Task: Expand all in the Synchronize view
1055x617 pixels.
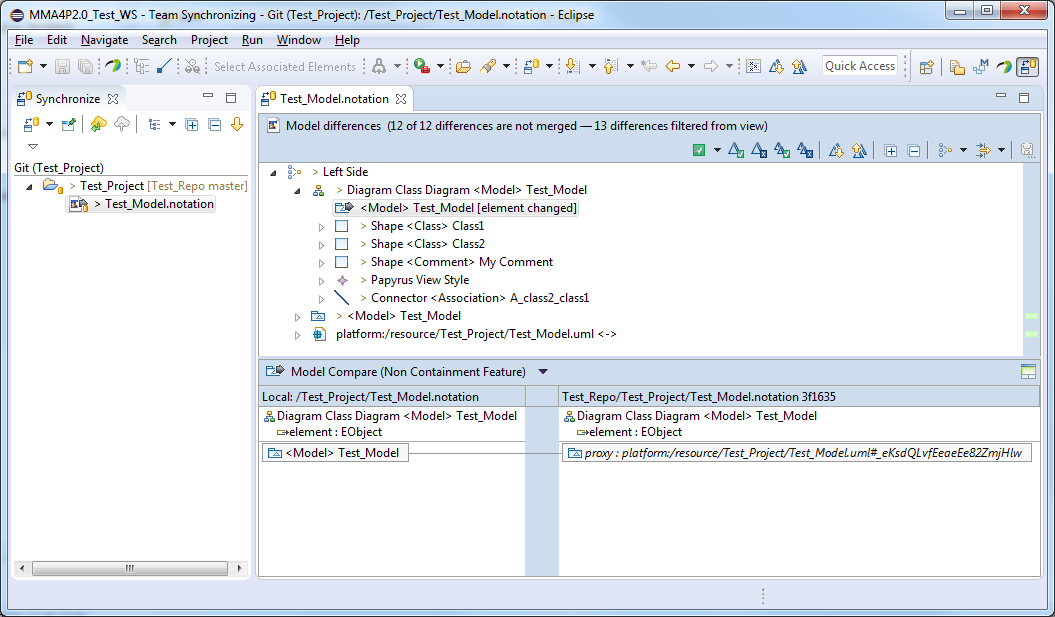Action: coord(192,124)
